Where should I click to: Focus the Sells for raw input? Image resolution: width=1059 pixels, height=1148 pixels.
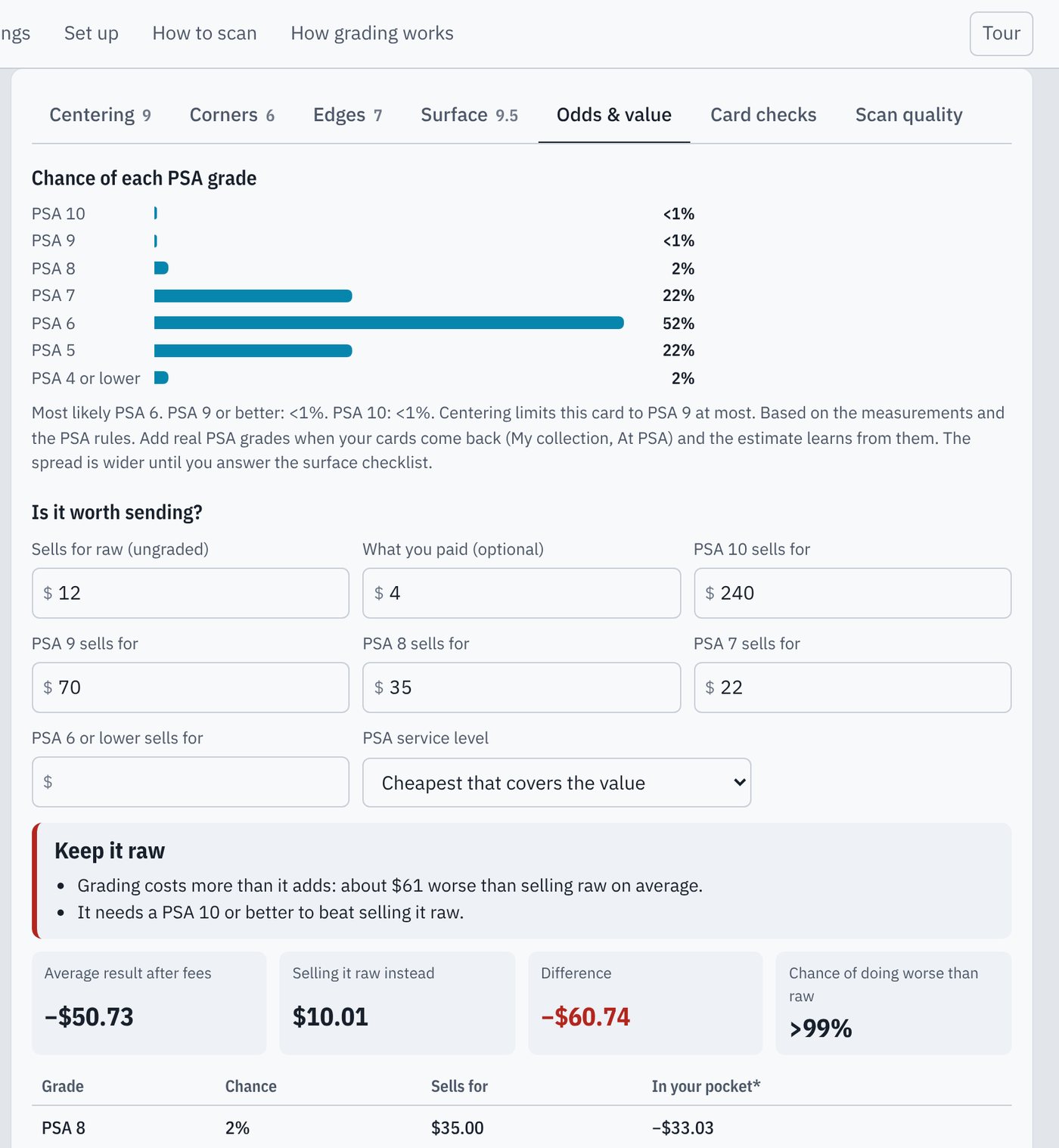(191, 593)
